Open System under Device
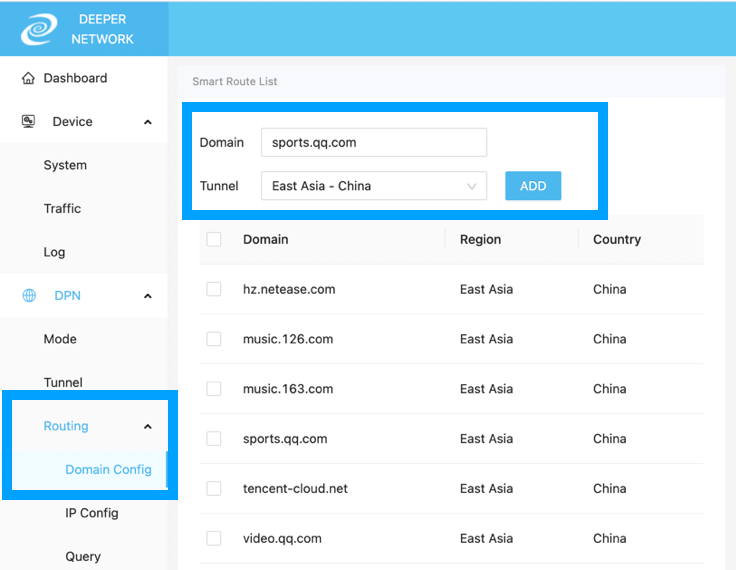The width and height of the screenshot is (736, 570). click(x=65, y=165)
